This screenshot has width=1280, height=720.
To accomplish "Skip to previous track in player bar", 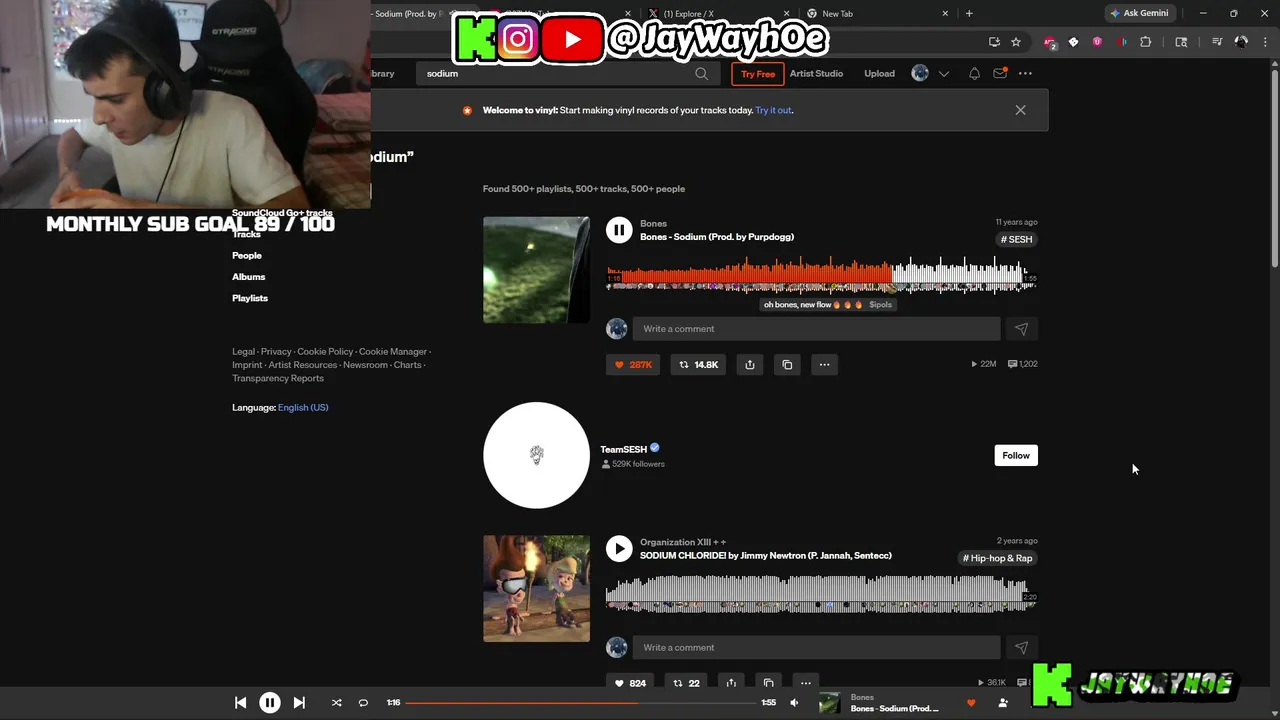I will pyautogui.click(x=240, y=703).
